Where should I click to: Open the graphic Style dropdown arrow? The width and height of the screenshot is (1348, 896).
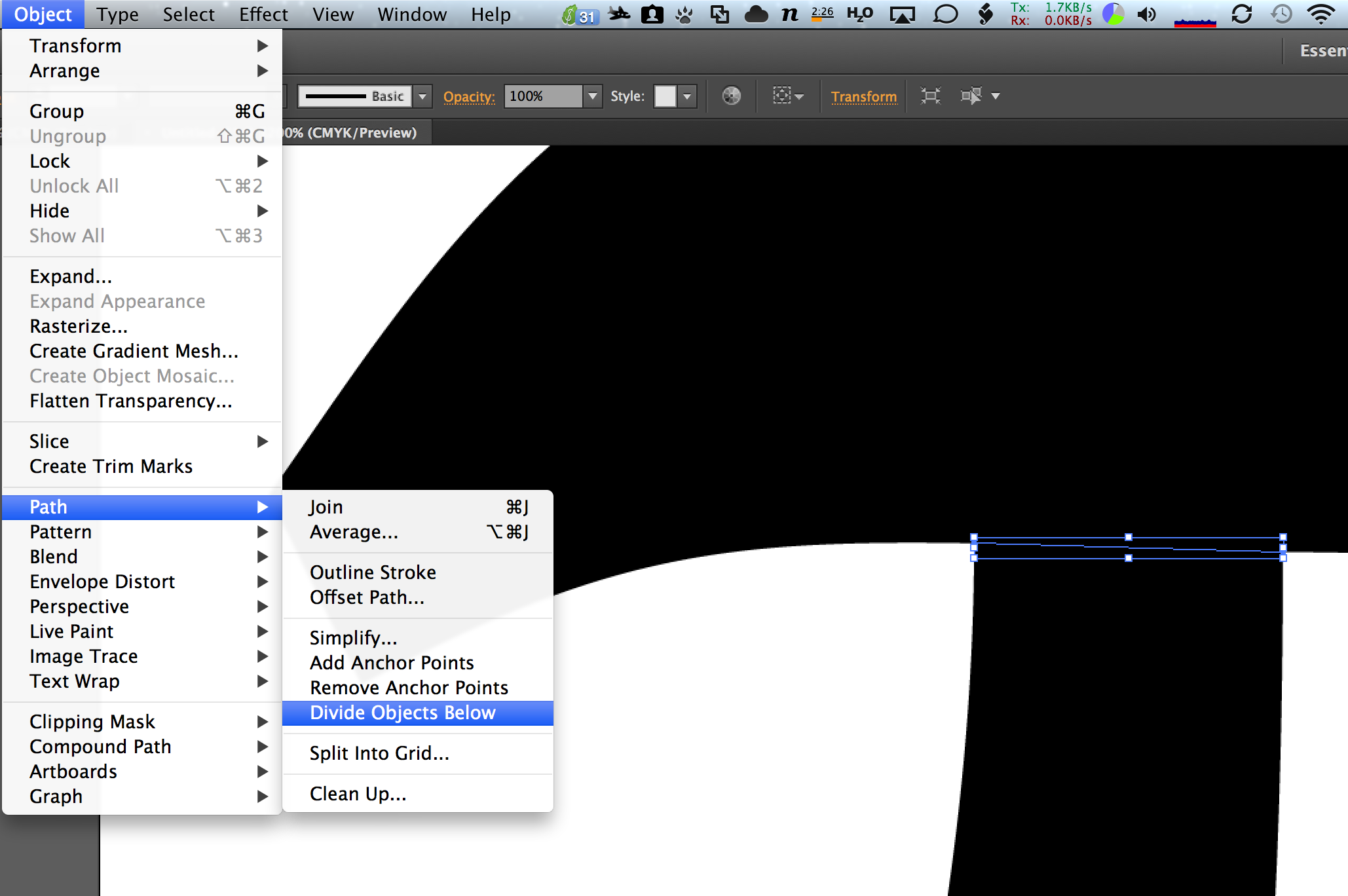[x=687, y=96]
